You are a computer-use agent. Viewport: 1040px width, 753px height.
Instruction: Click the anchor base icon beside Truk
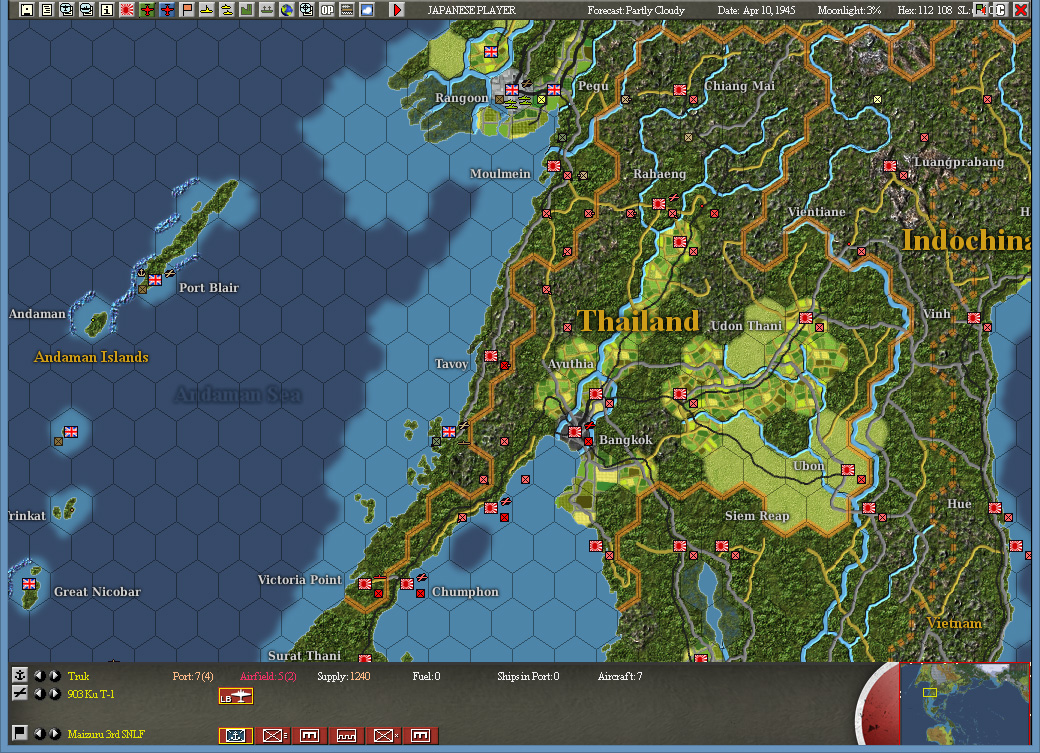[20, 675]
